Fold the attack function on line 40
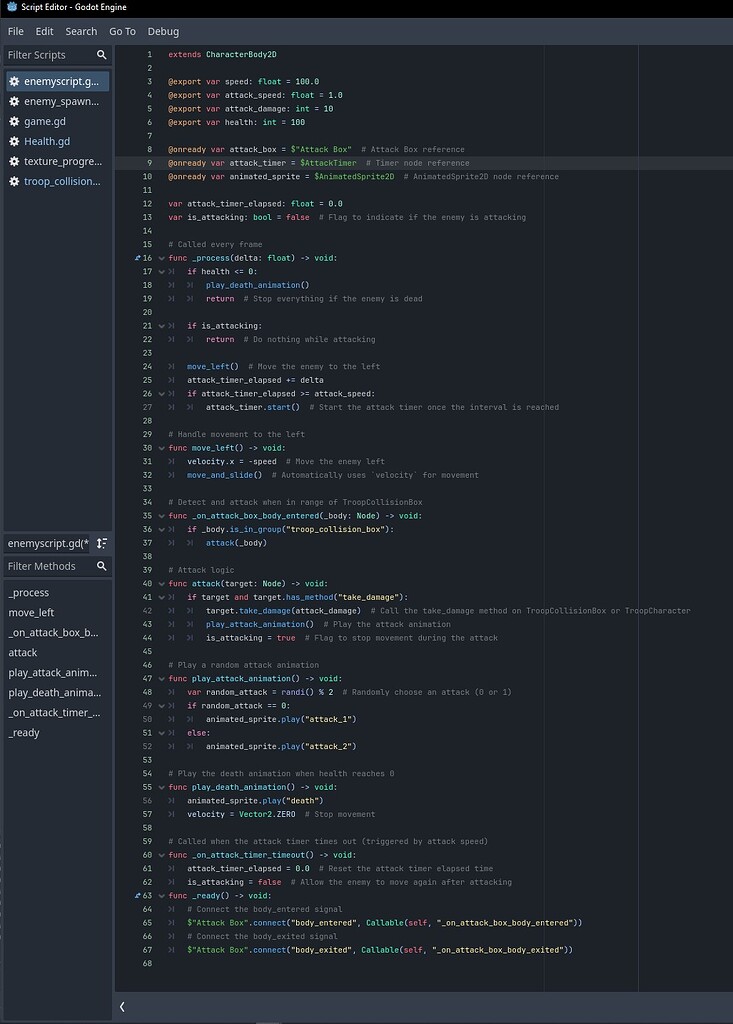The height and width of the screenshot is (1024, 733). [159, 584]
